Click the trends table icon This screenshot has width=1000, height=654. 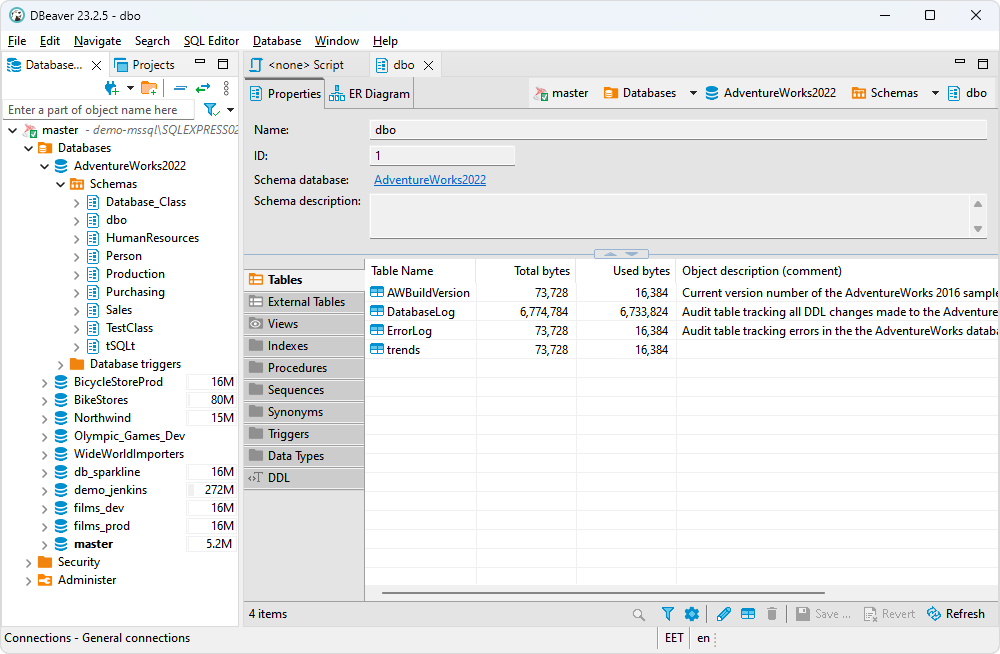[377, 350]
